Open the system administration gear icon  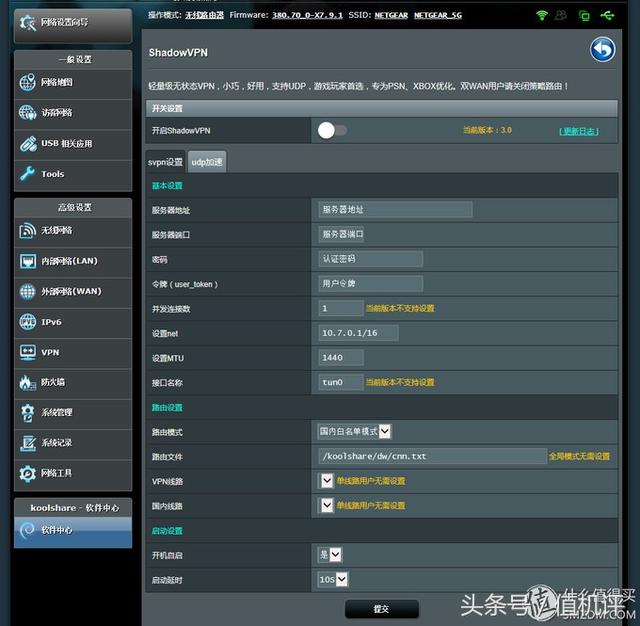[x=28, y=413]
